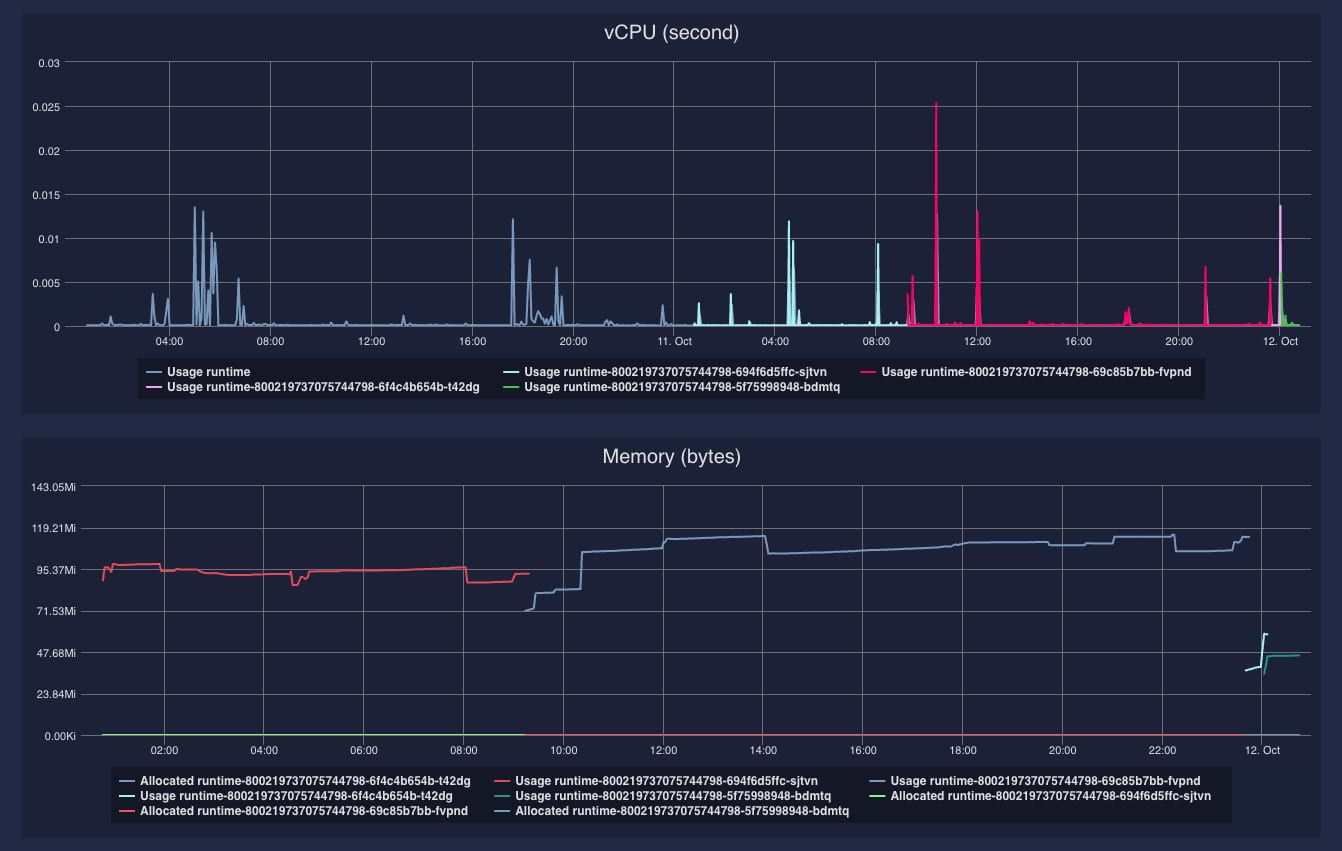
Task: Click the 23.84Mi y-axis value
Action: click(57, 694)
